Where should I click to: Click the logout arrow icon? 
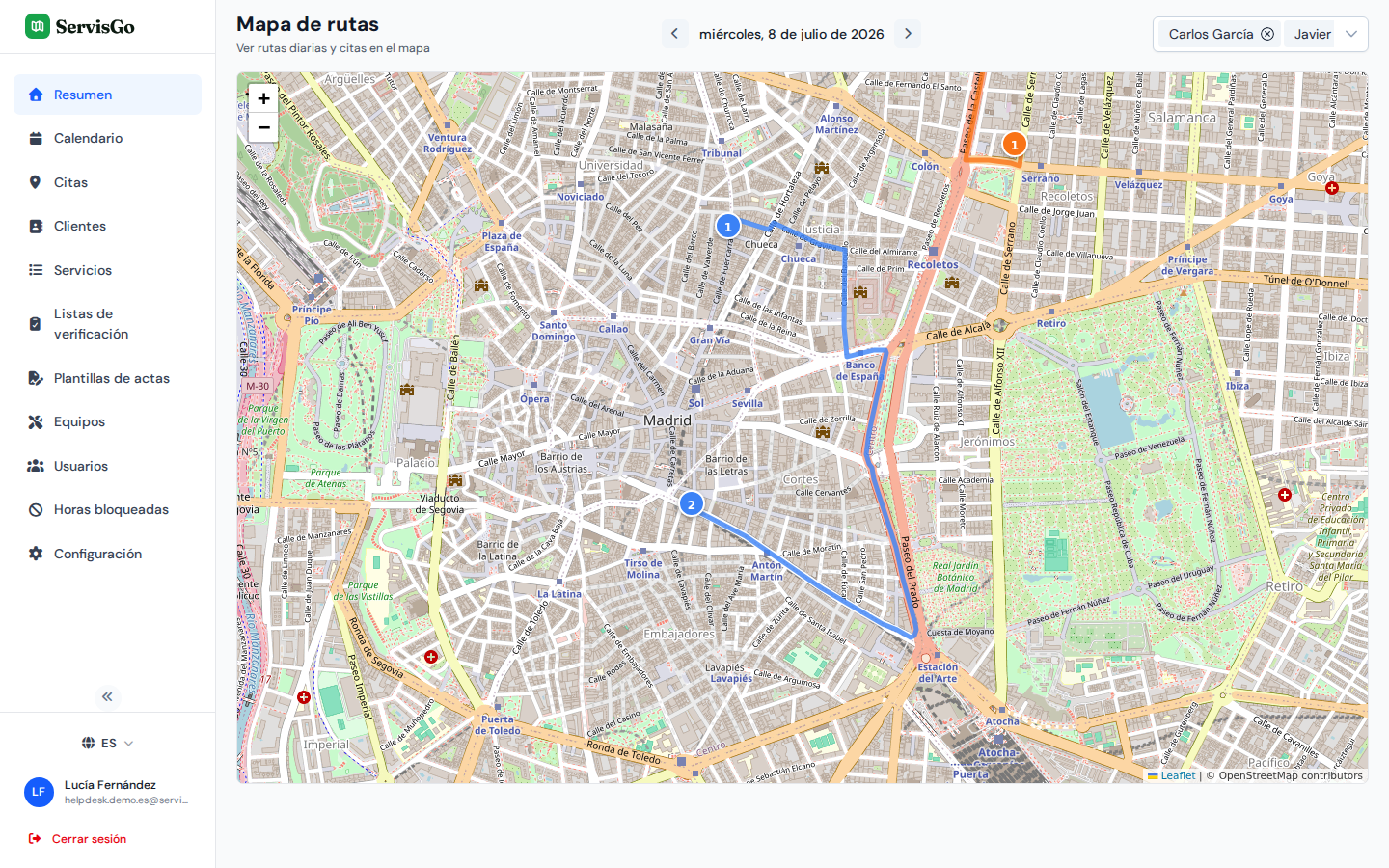click(x=35, y=839)
